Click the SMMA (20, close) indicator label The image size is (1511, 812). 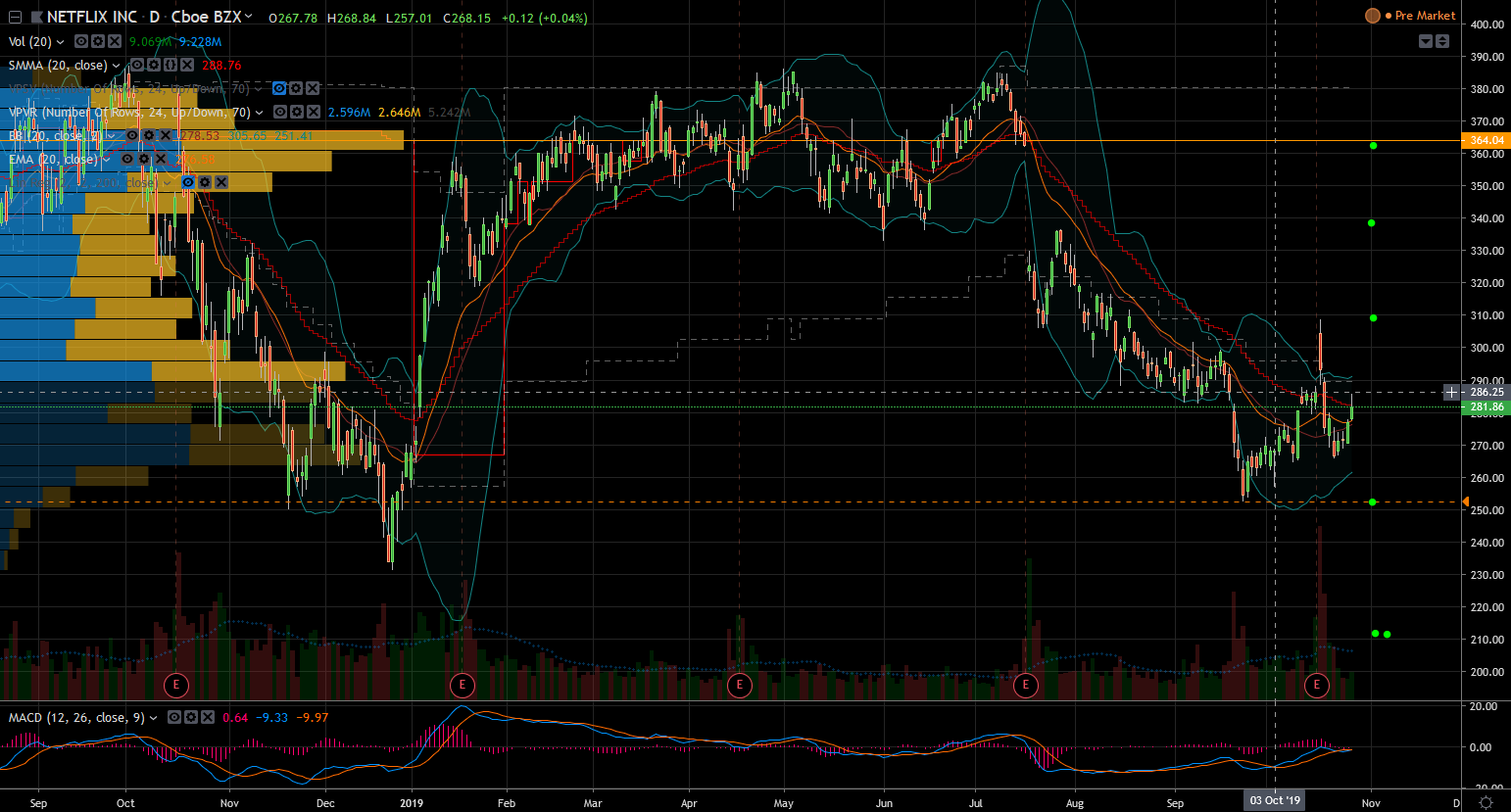[58, 65]
